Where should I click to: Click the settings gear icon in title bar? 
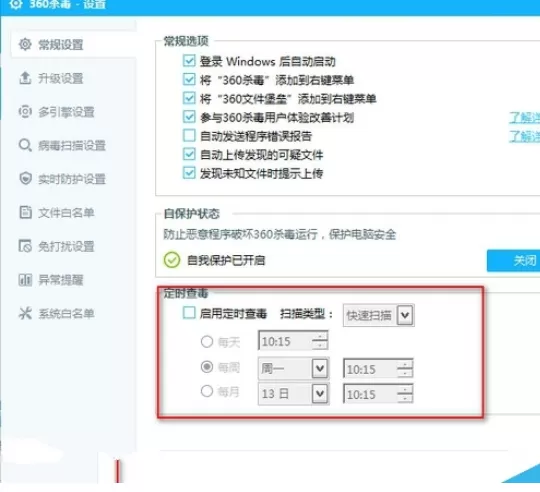(16, 4)
